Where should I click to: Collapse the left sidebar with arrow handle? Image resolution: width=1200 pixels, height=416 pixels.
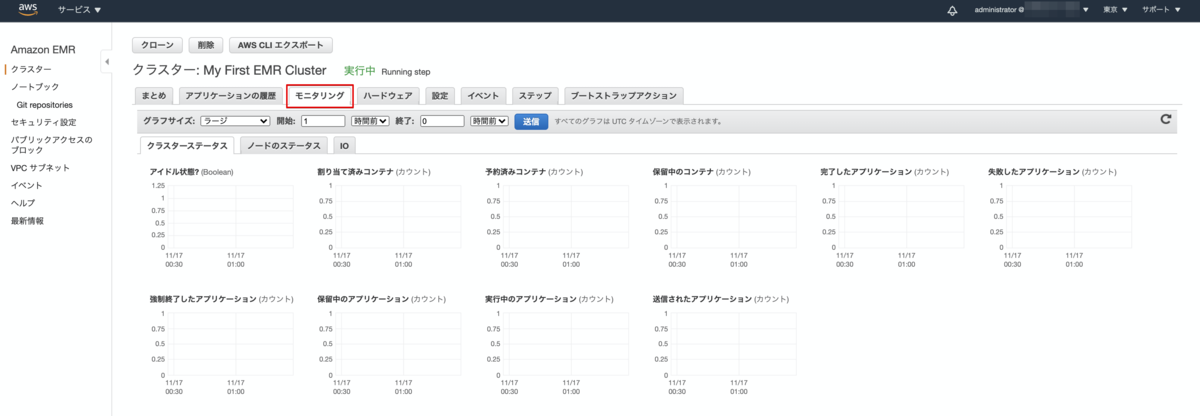[x=106, y=63]
